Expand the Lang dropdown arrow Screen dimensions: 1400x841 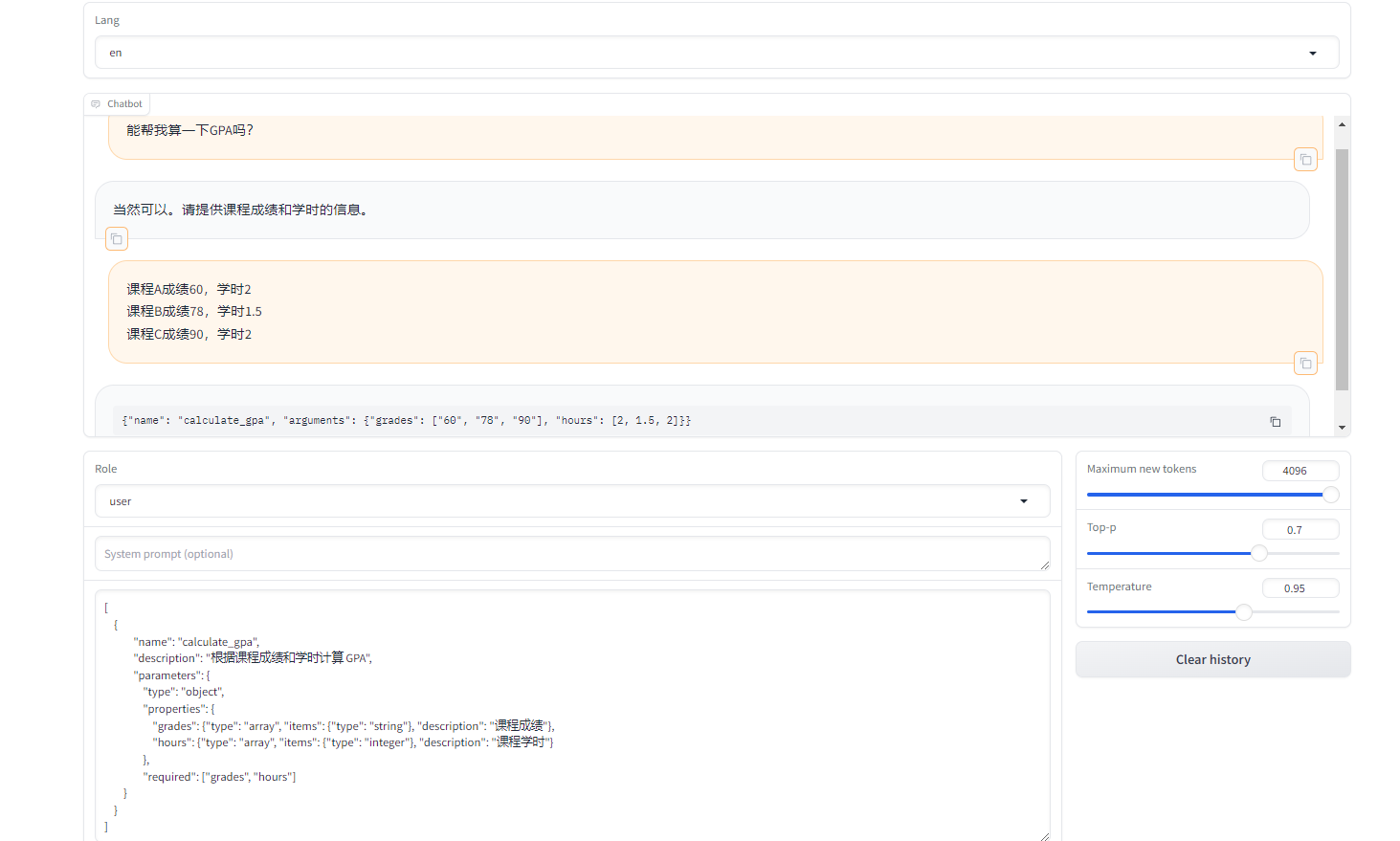click(x=1313, y=54)
